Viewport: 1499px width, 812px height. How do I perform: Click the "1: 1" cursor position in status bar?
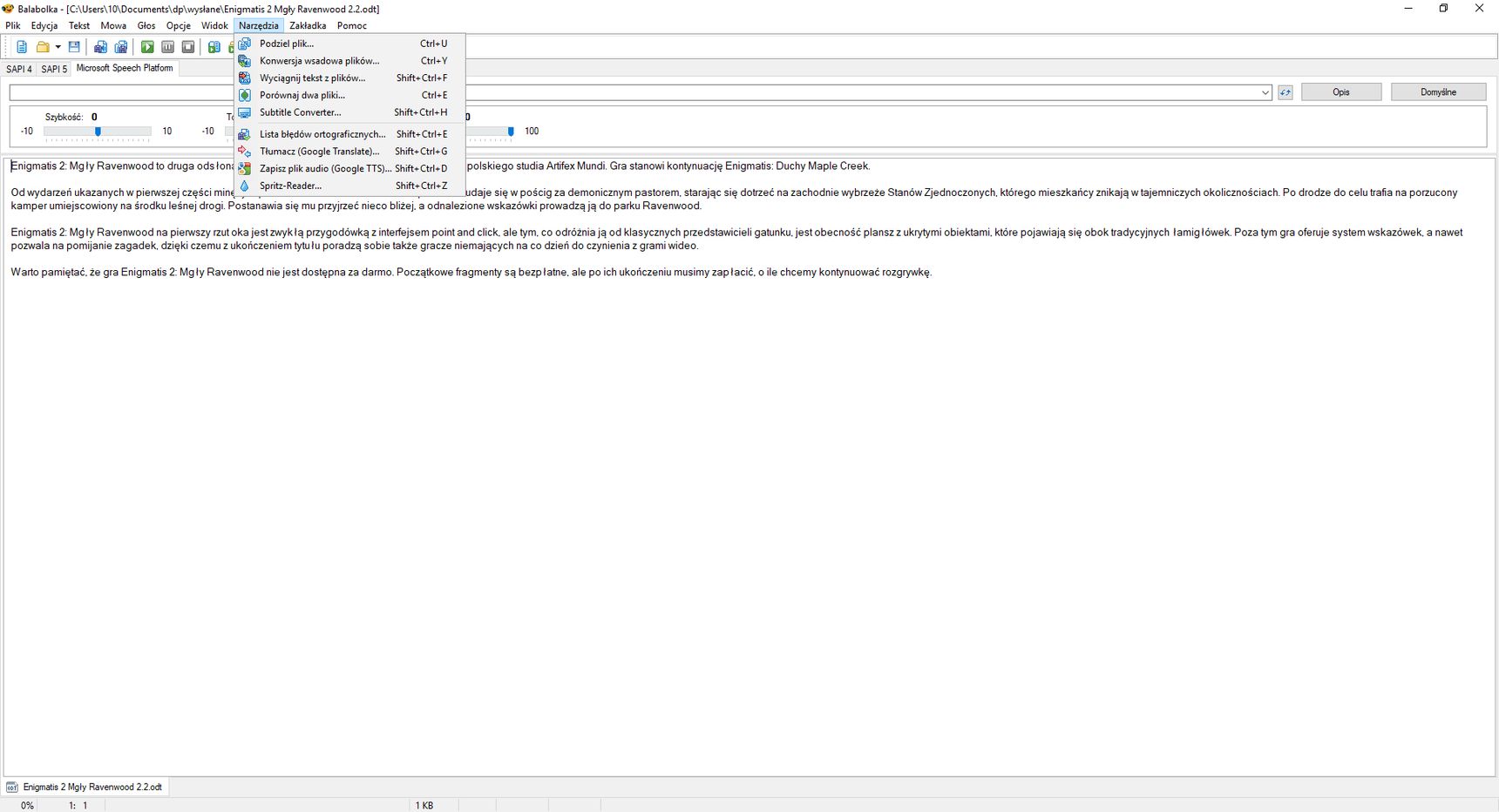(78, 806)
